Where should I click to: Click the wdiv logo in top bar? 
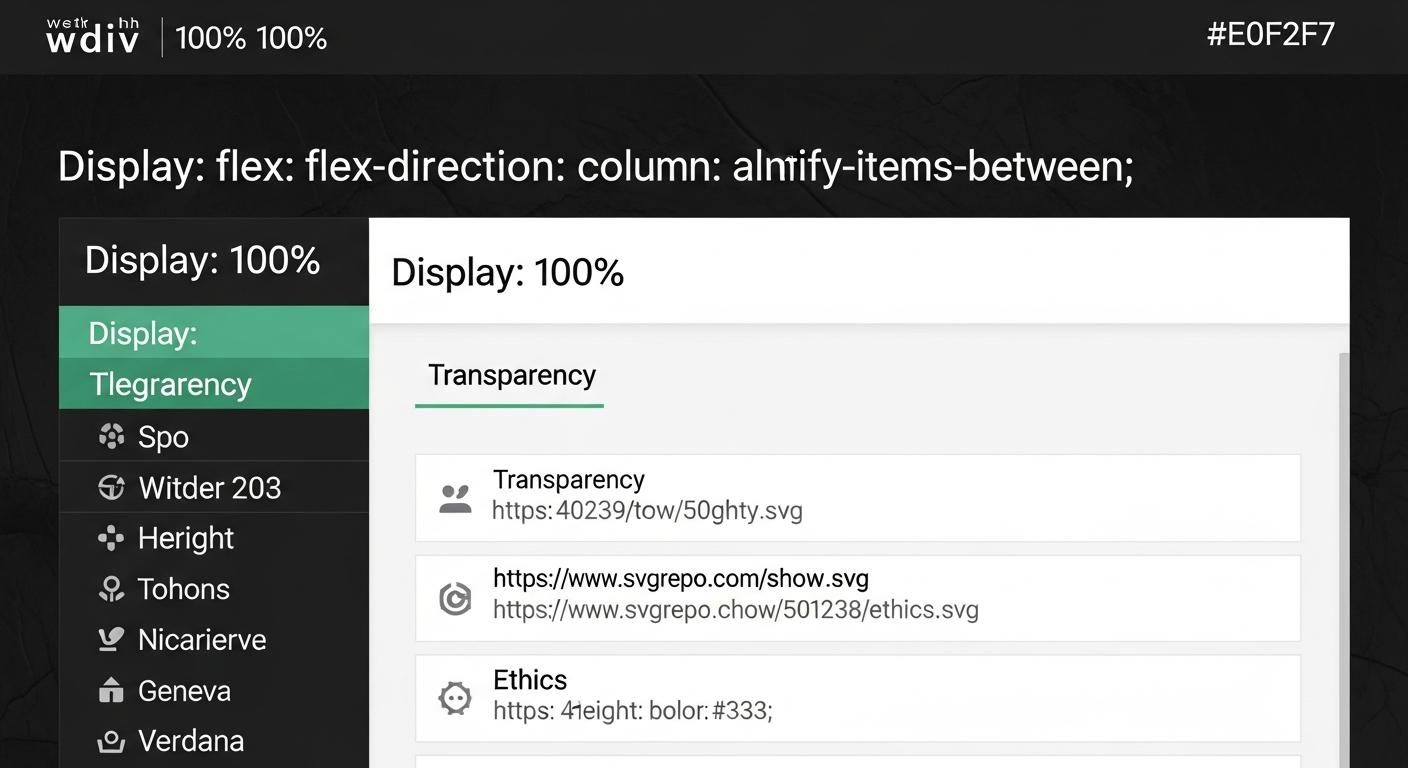pos(93,37)
